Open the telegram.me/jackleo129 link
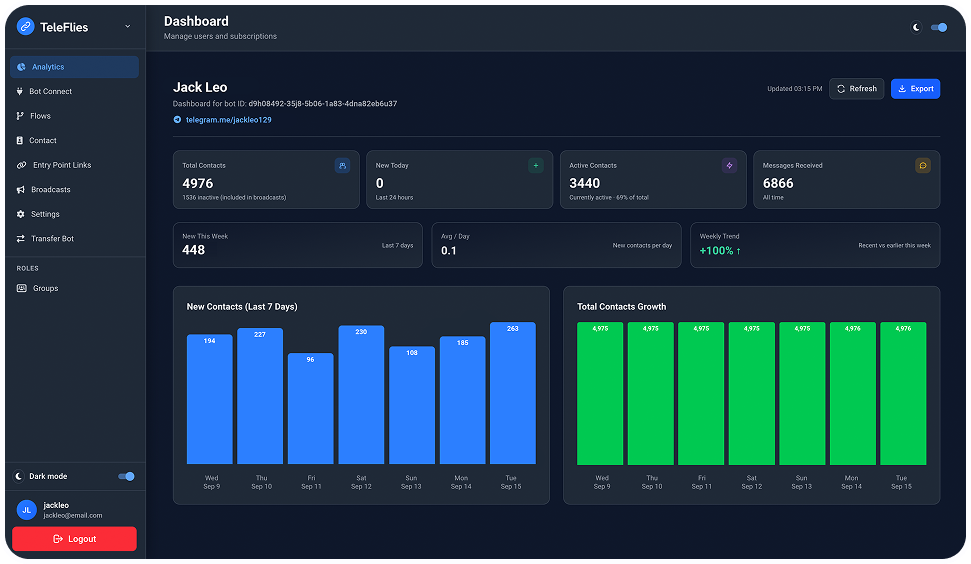Image resolution: width=971 pixels, height=564 pixels. [229, 120]
